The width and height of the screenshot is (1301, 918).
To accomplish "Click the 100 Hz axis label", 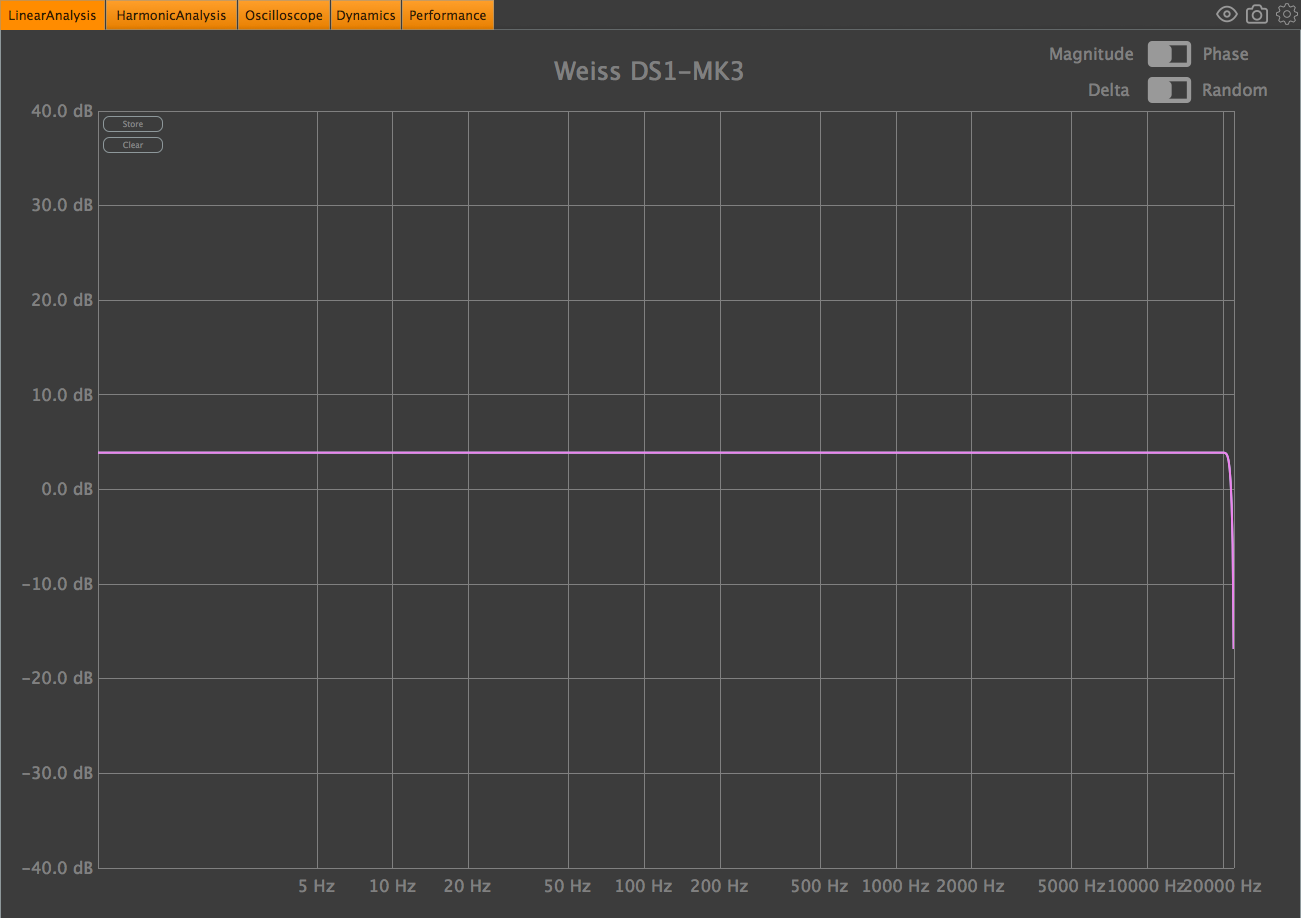I will pos(643,886).
